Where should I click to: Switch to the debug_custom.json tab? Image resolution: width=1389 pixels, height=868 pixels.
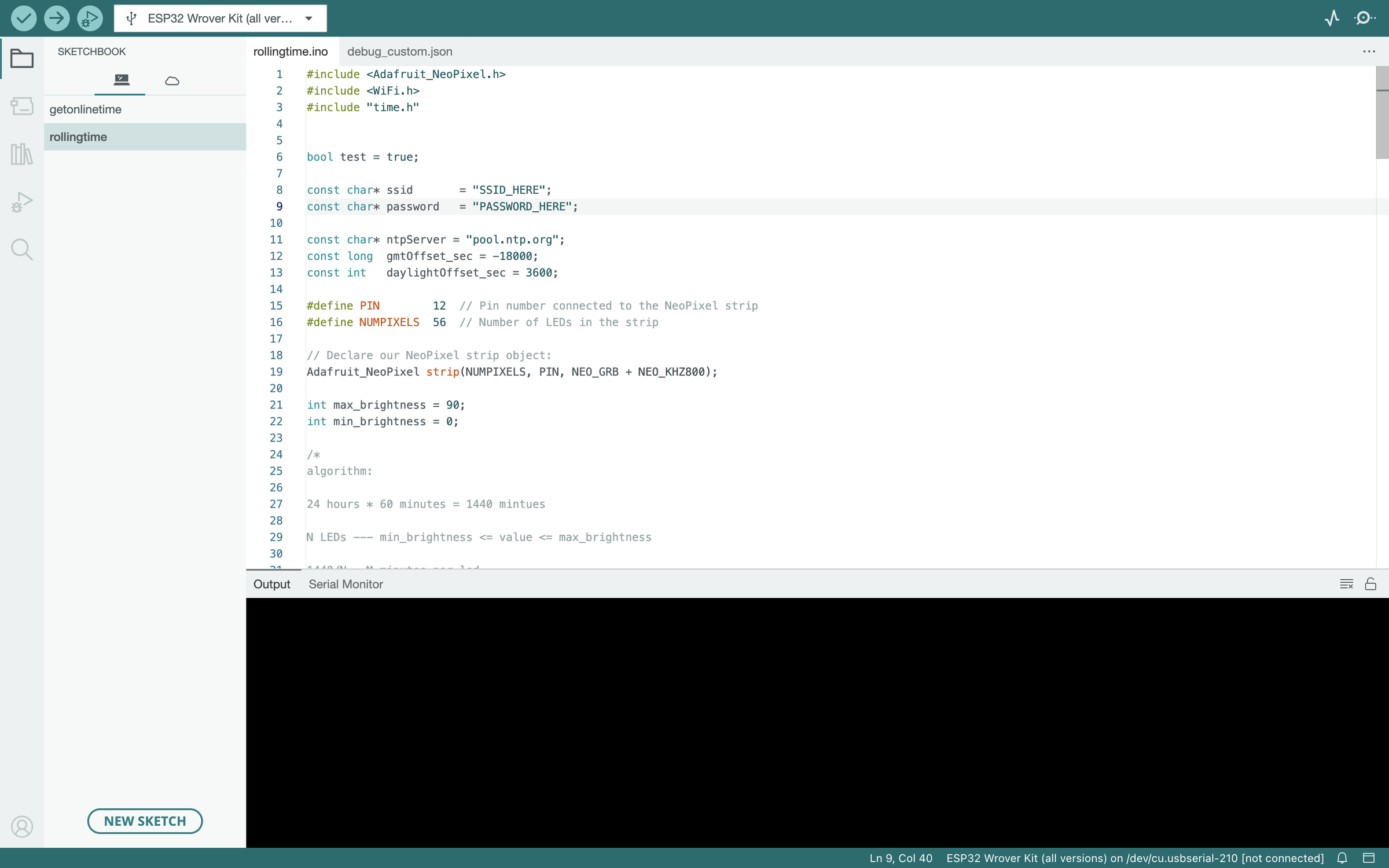pos(399,52)
